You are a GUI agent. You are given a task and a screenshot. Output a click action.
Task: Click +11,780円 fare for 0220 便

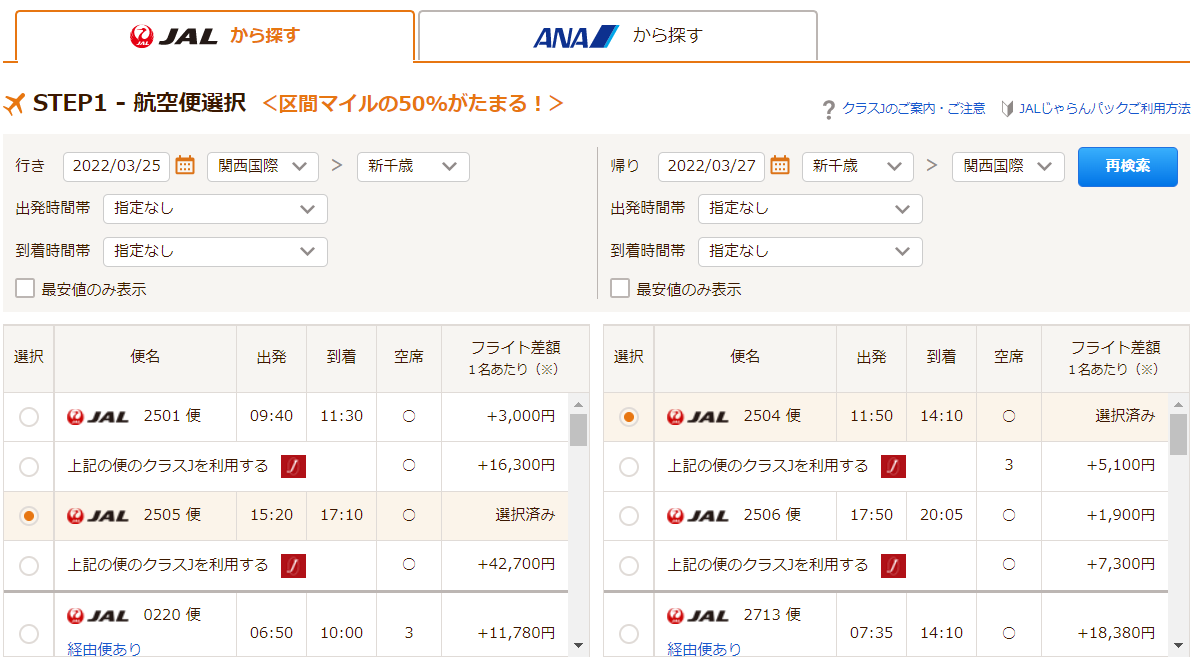tap(516, 633)
